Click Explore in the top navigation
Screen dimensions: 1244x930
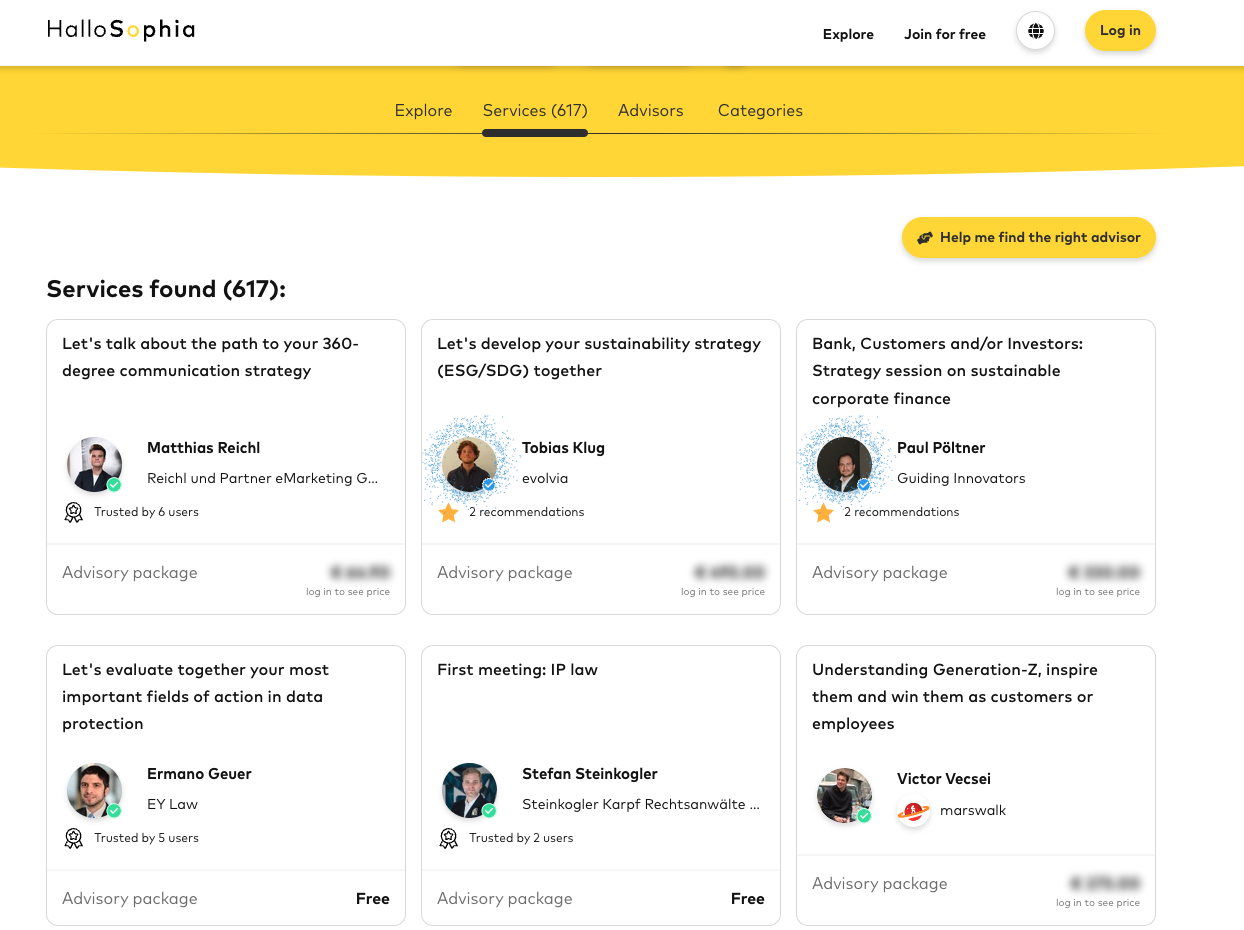click(848, 34)
